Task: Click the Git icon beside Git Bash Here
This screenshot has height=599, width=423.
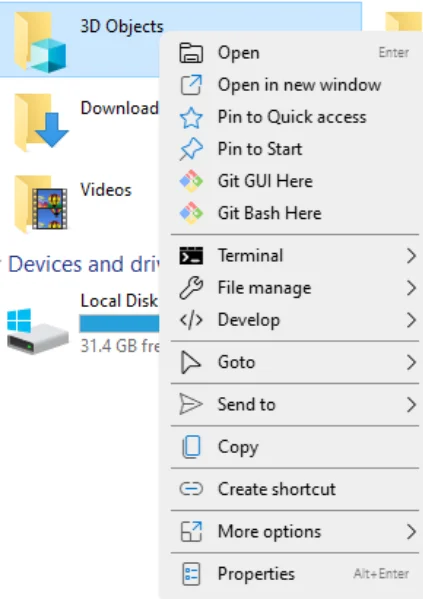Action: coord(191,213)
